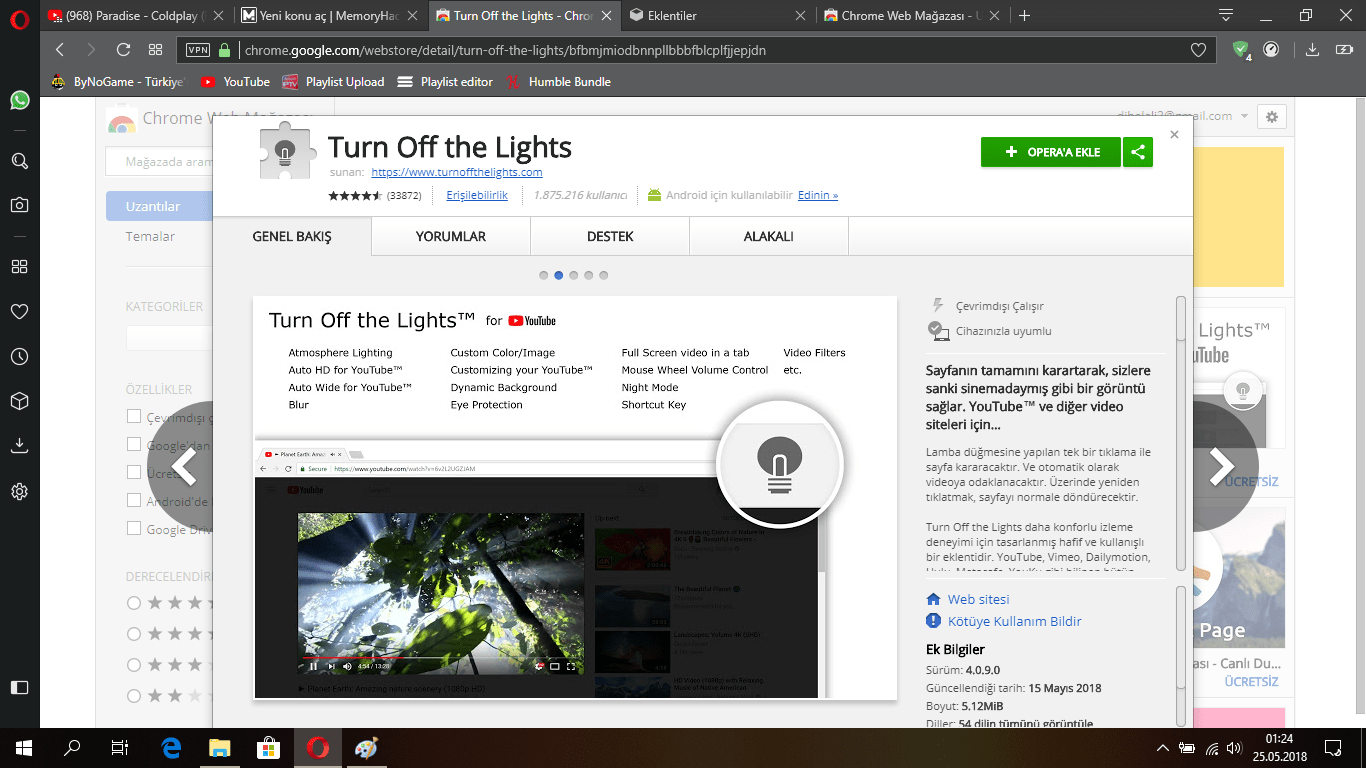Toggle the sidebar panel icon at bottom left
The height and width of the screenshot is (768, 1366).
pyautogui.click(x=19, y=687)
